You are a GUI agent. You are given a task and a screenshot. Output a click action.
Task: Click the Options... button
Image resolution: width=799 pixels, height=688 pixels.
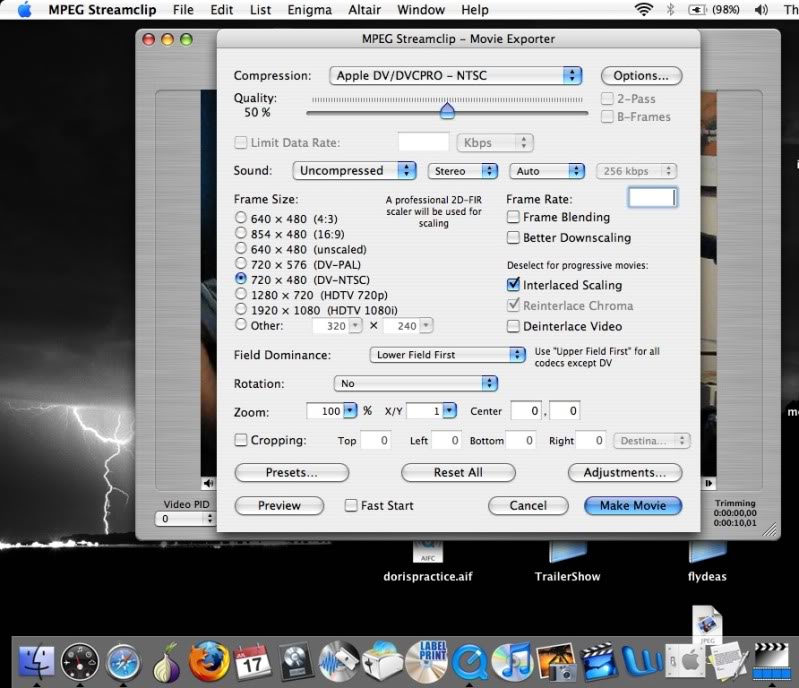641,75
